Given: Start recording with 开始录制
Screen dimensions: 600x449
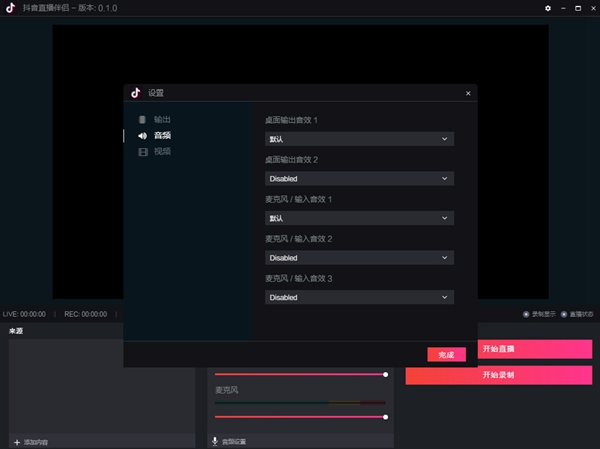Looking at the screenshot, I should [499, 375].
